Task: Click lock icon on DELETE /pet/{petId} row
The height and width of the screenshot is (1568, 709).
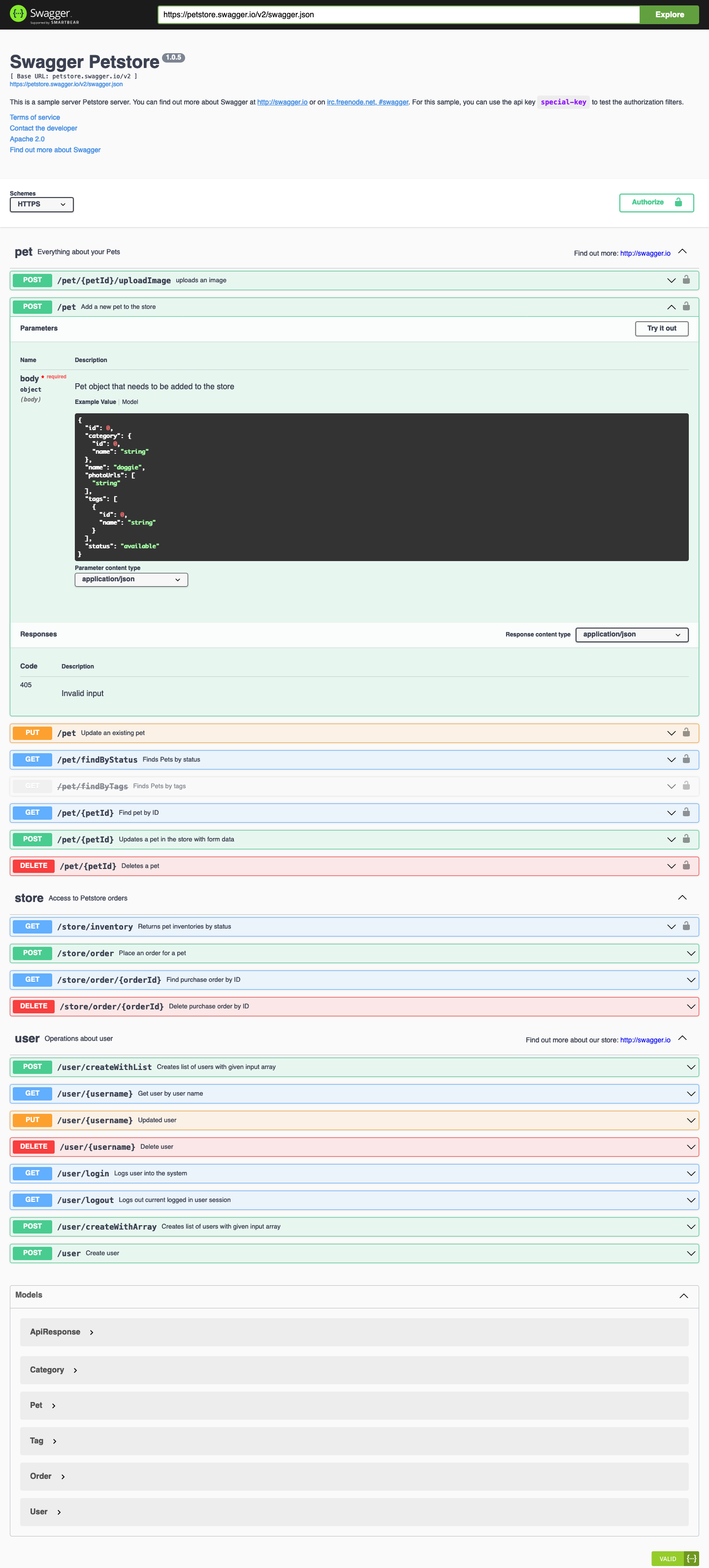Action: point(686,866)
